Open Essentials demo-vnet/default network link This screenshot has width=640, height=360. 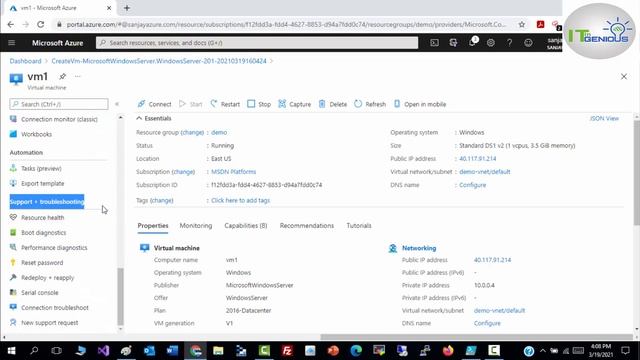[x=484, y=172]
